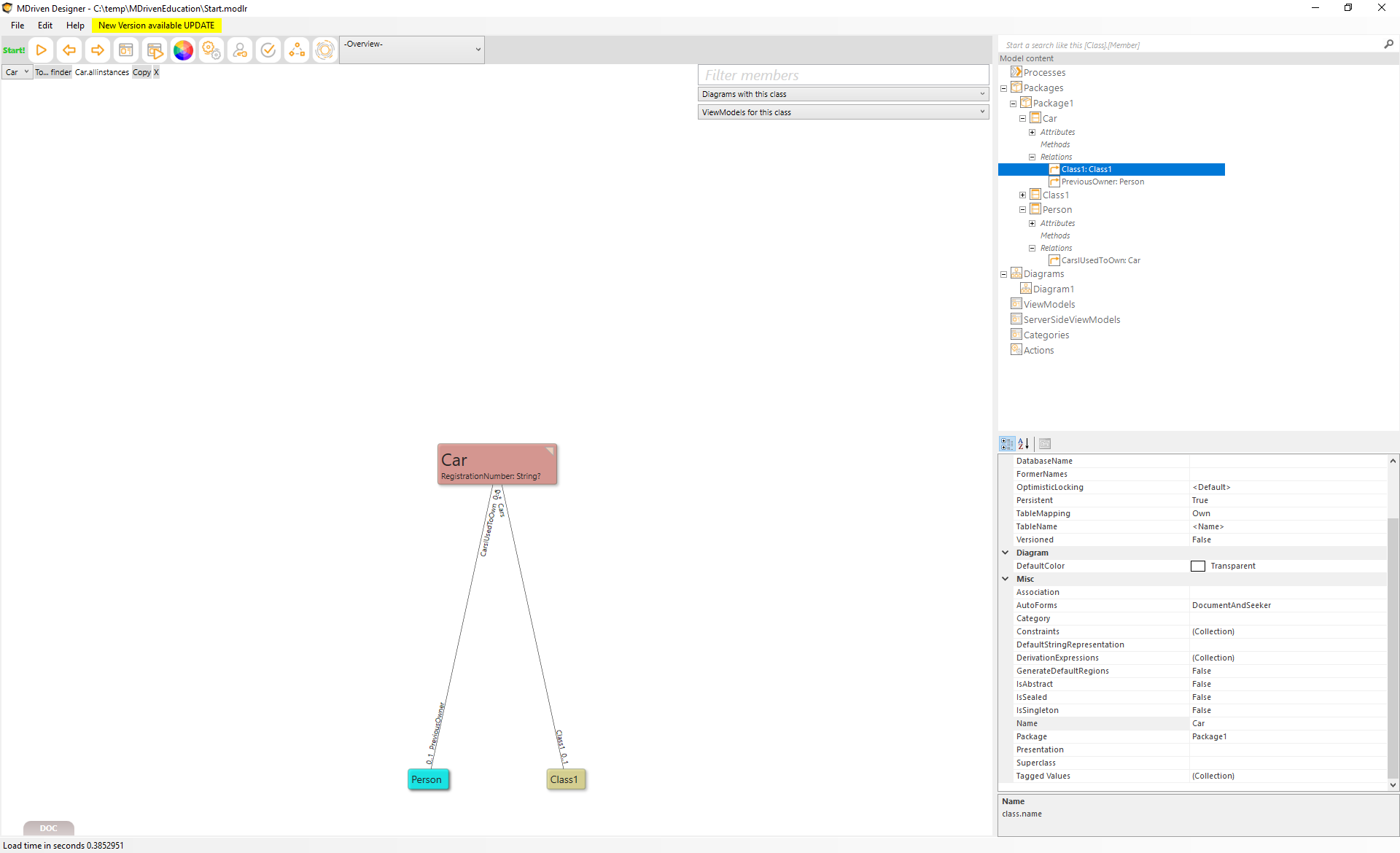Open the color wheel icon
Screen dimensions: 1400x853
183,50
